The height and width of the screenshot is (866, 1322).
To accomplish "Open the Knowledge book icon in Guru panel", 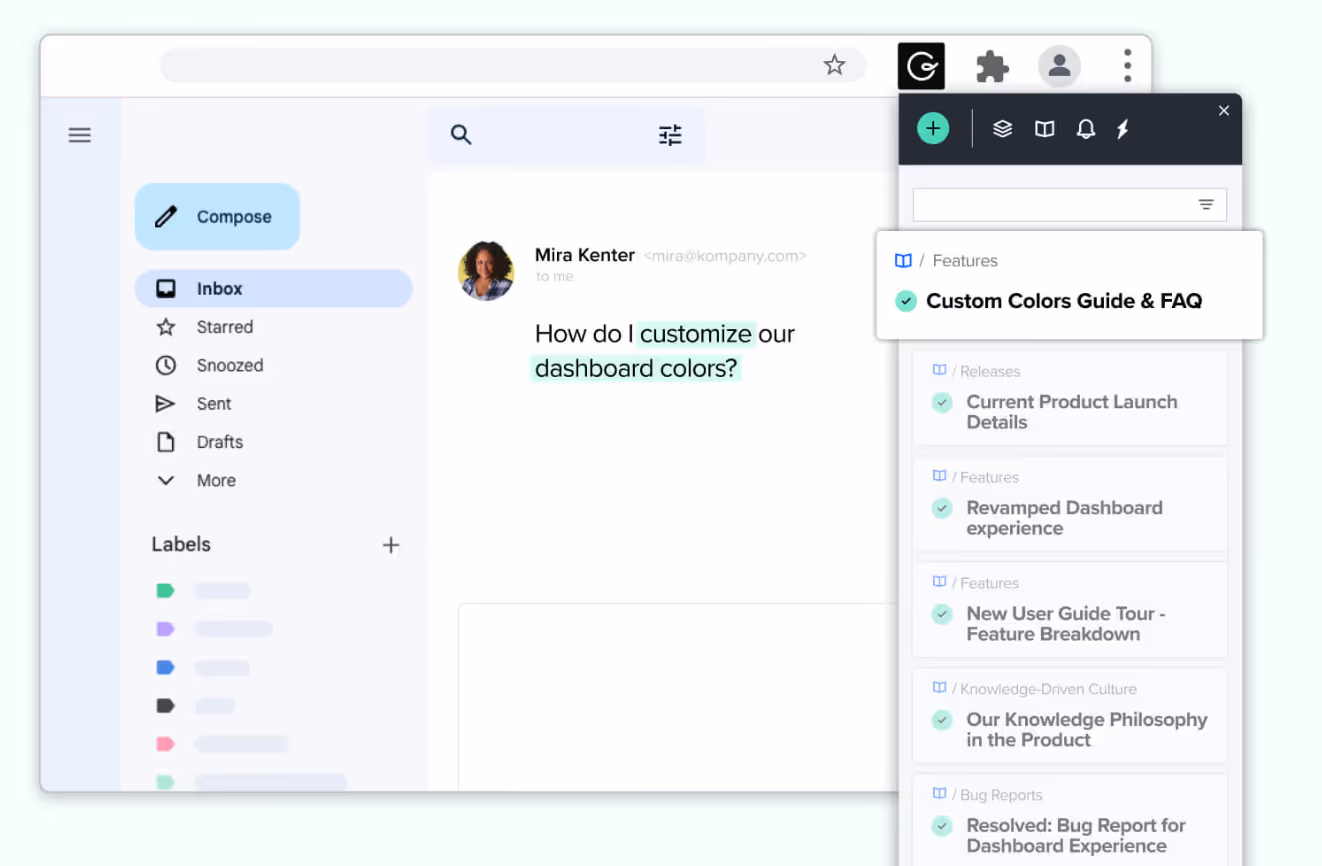I will tap(1044, 128).
